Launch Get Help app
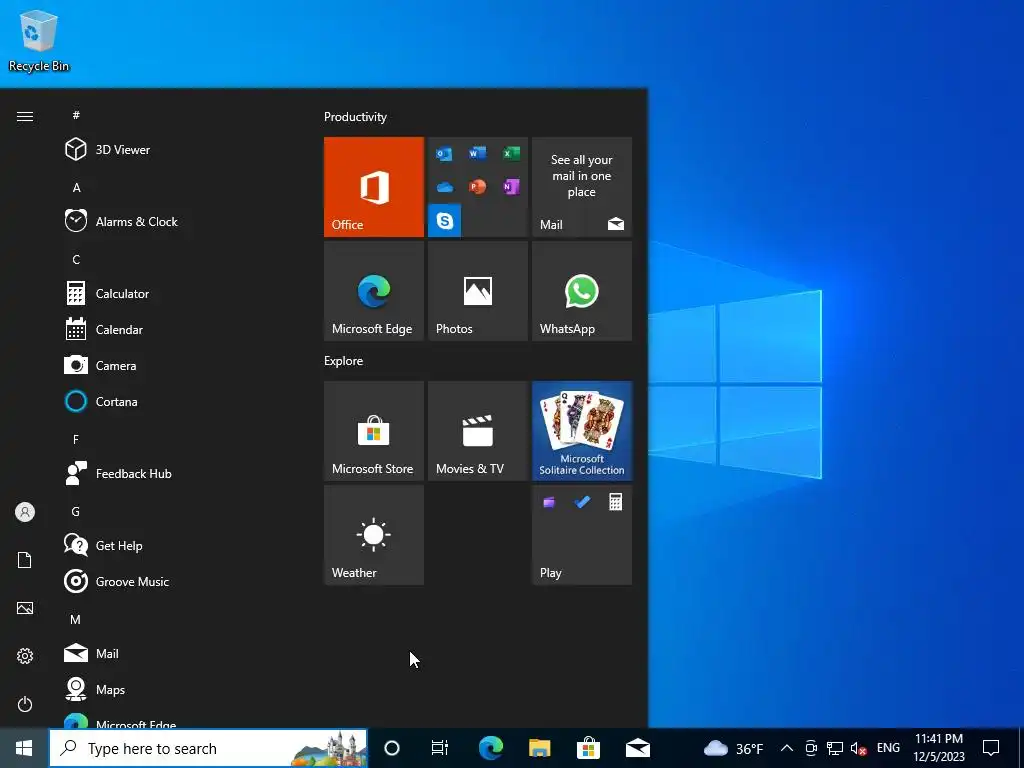1024x768 pixels. (176, 545)
